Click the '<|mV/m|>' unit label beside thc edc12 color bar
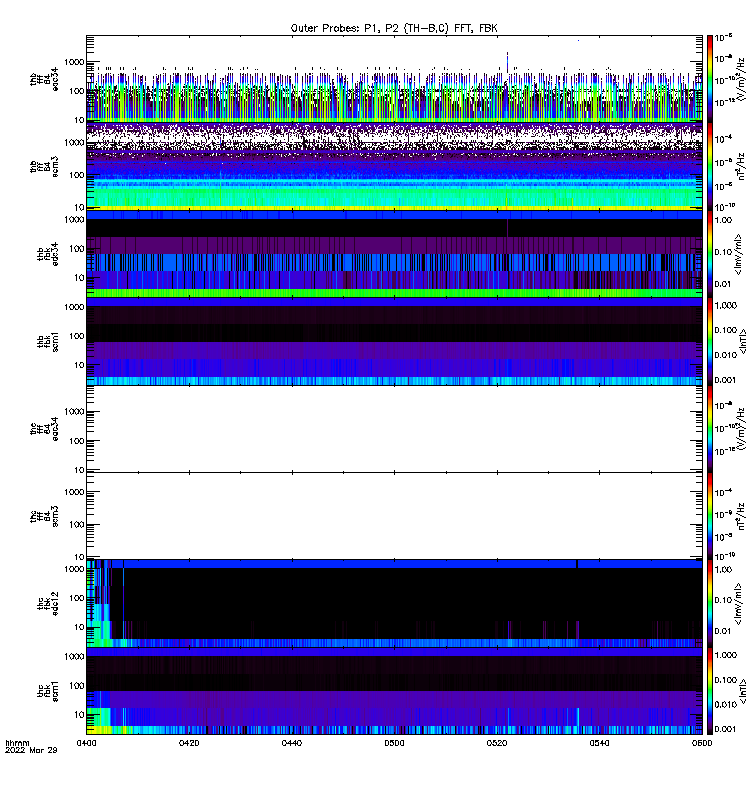This screenshot has height=800, width=750. pos(738,604)
